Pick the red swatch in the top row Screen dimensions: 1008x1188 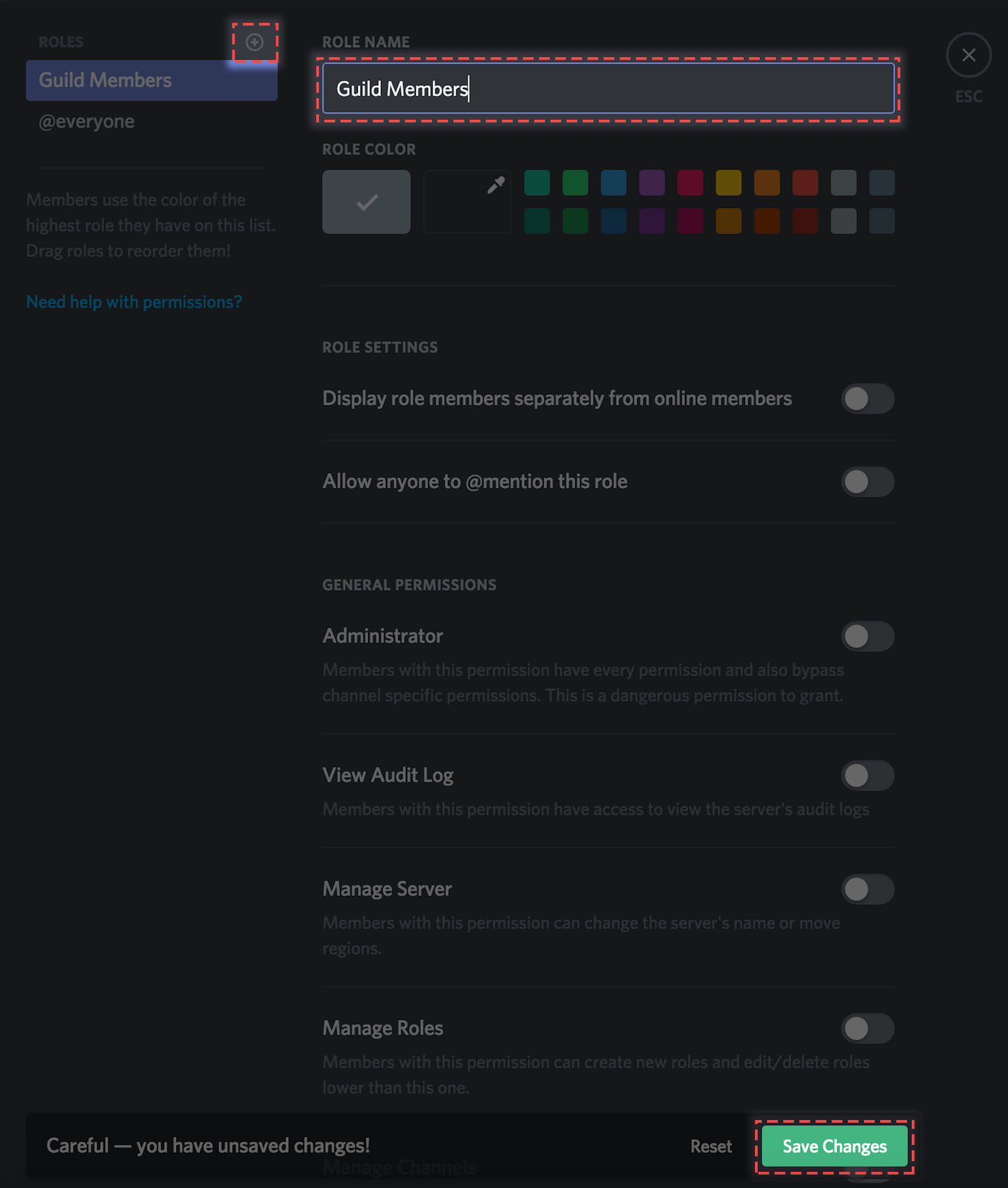click(805, 182)
